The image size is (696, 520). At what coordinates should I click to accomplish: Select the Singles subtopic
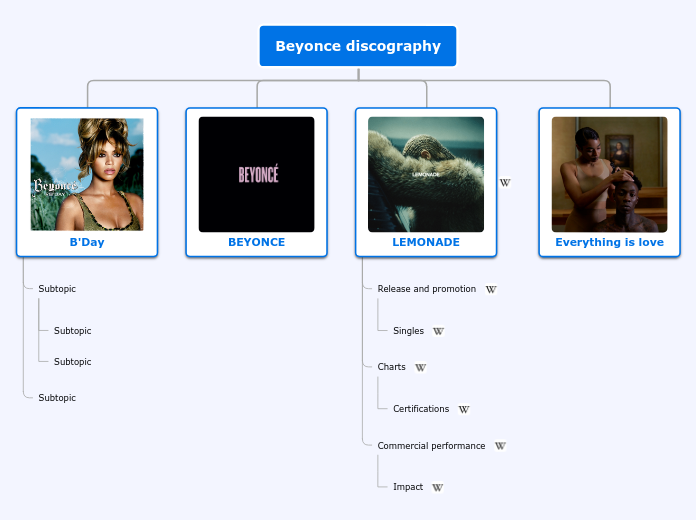(408, 331)
